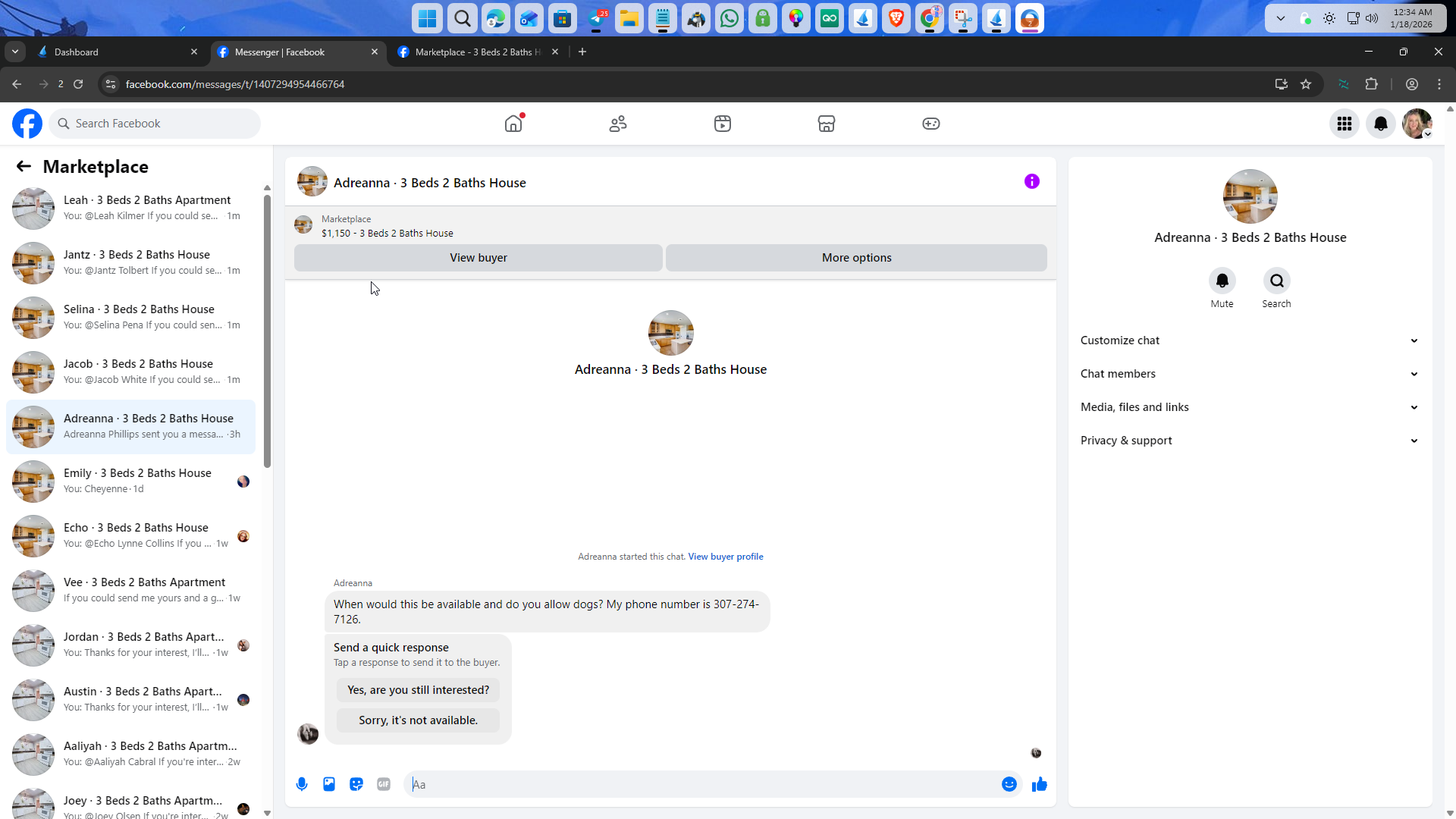Image resolution: width=1456 pixels, height=819 pixels.
Task: Search within the conversation
Action: point(1277,281)
